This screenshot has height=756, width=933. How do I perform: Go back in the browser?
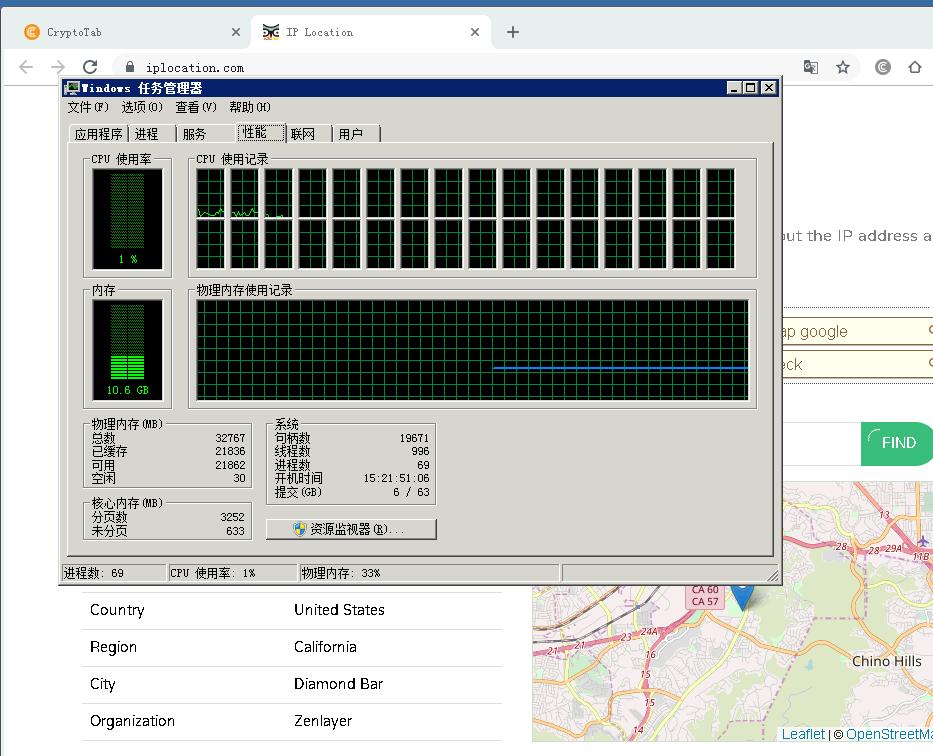point(26,67)
